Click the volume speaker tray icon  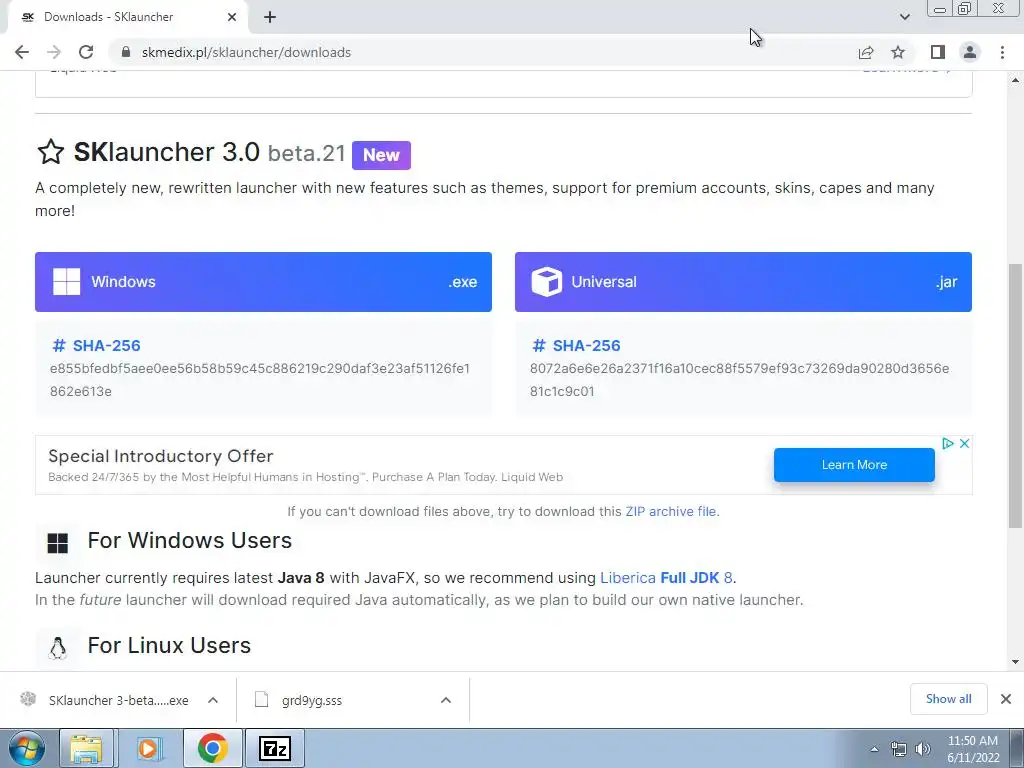pos(923,749)
